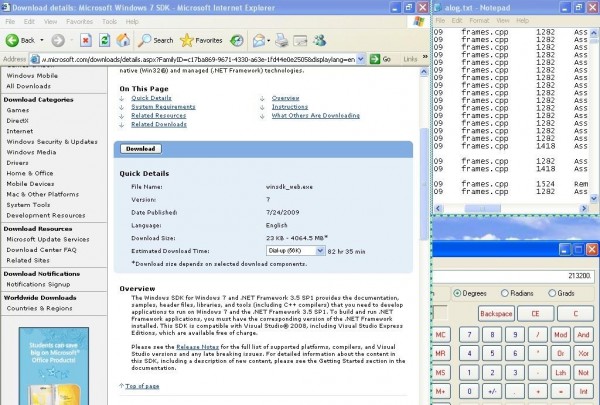Refresh the page in Internet Explorer
Viewport: 600px width, 405px height.
click(x=104, y=40)
